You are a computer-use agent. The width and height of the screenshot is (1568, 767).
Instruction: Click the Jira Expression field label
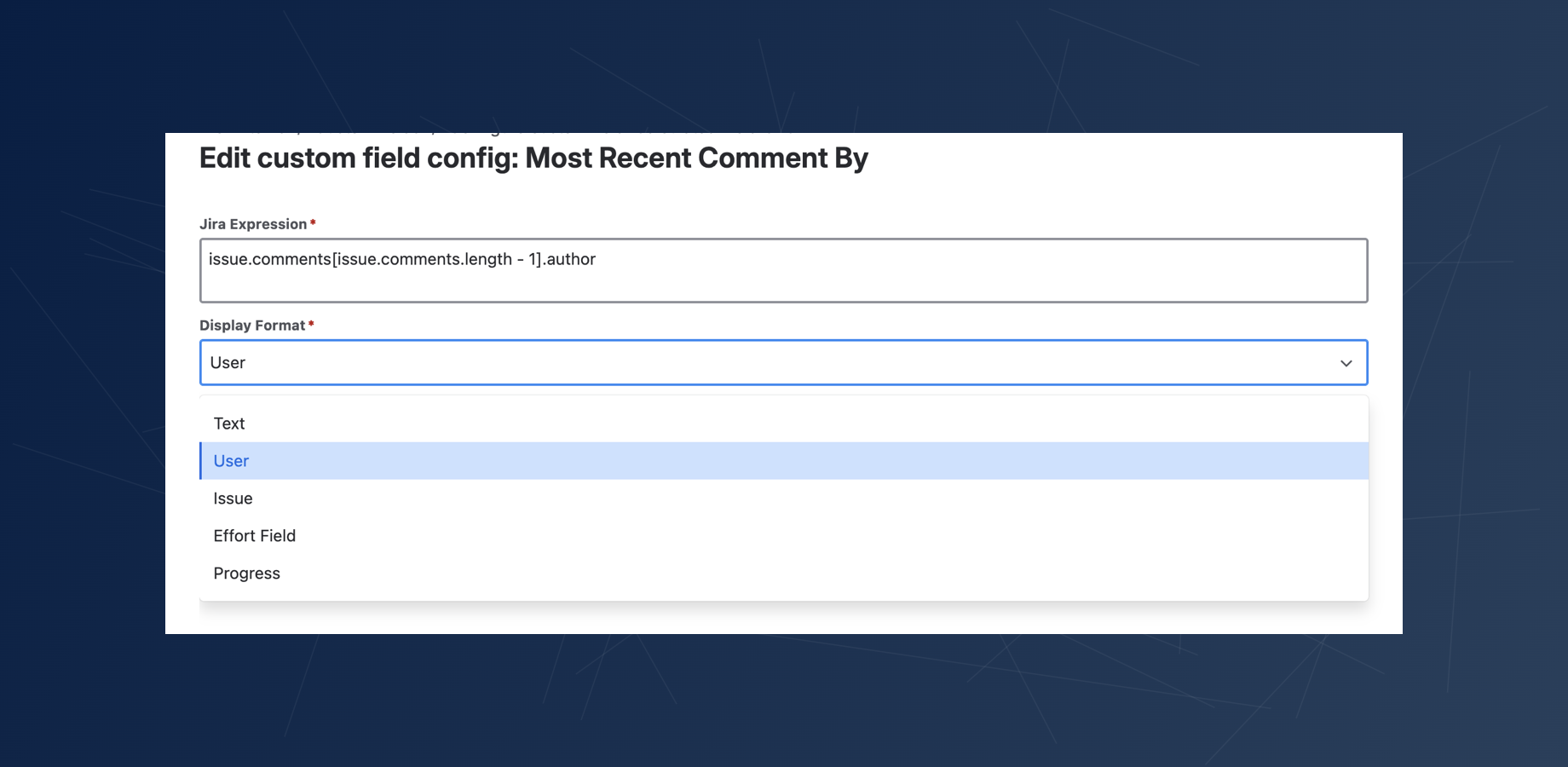click(253, 224)
